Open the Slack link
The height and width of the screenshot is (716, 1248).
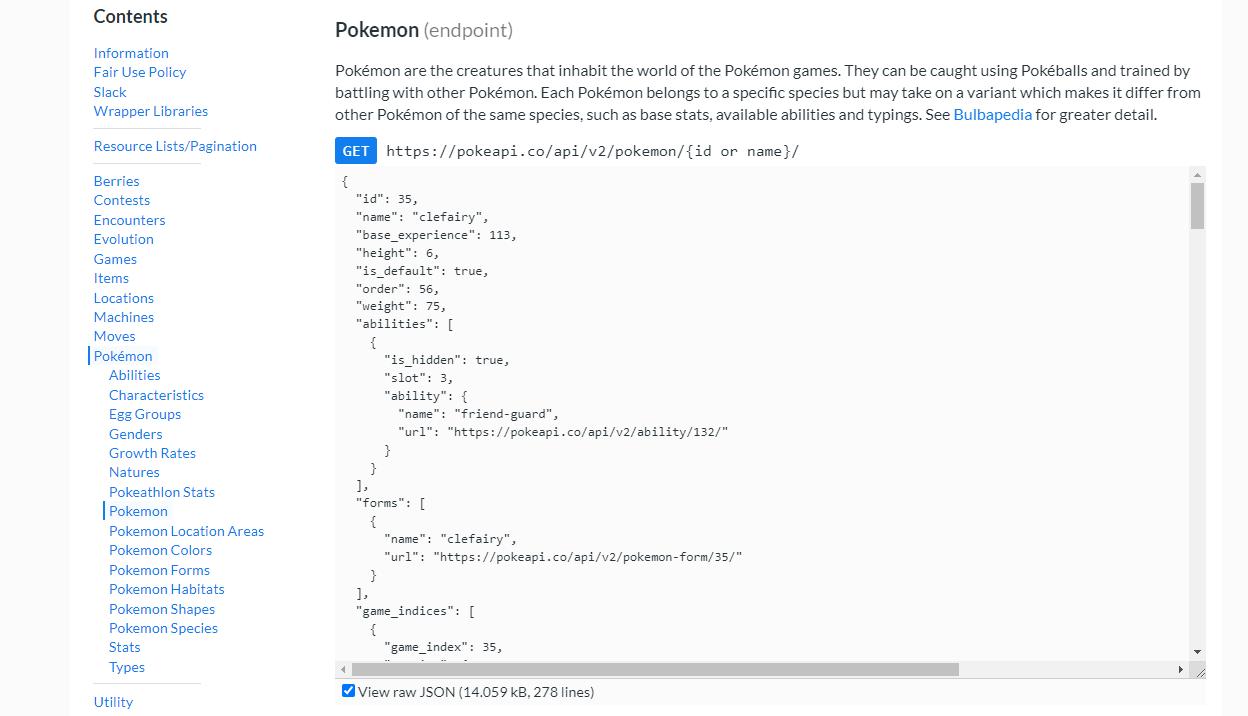109,91
